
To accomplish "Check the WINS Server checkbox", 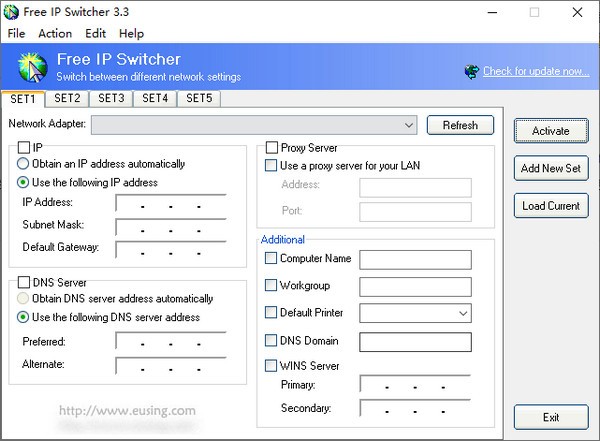I will pyautogui.click(x=271, y=365).
